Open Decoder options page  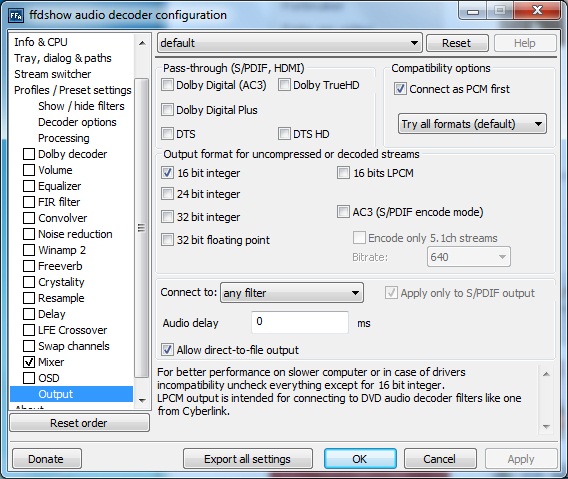tap(77, 122)
